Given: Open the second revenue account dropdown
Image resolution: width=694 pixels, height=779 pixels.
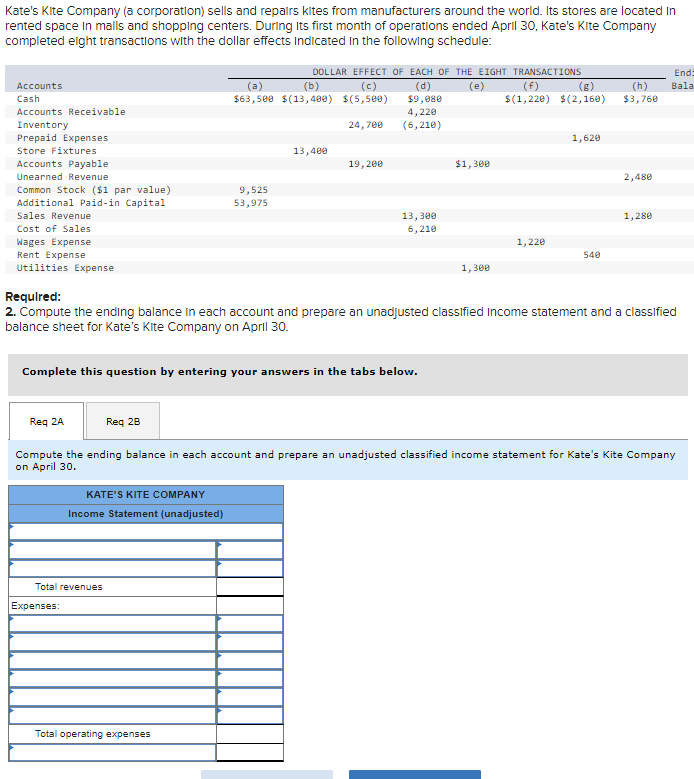Looking at the screenshot, I should (112, 568).
